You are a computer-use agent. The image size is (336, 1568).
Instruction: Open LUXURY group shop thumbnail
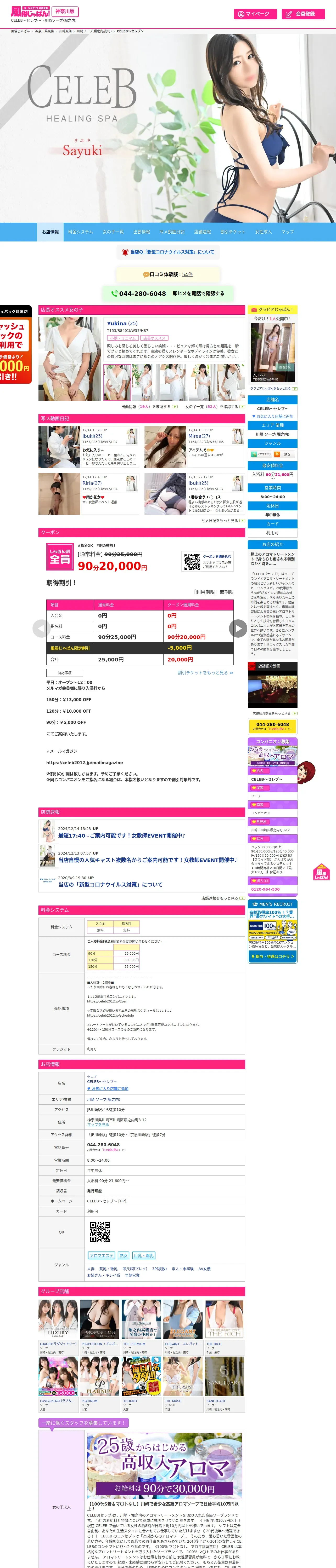click(x=58, y=1318)
